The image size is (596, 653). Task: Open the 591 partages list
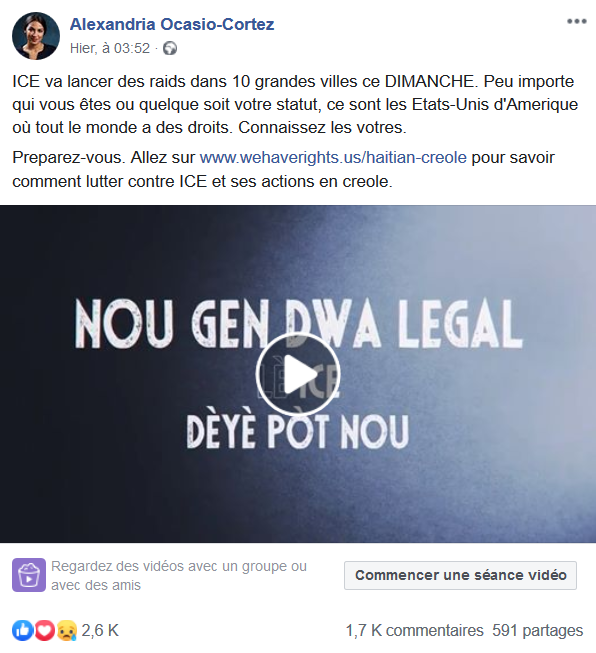[x=538, y=631]
